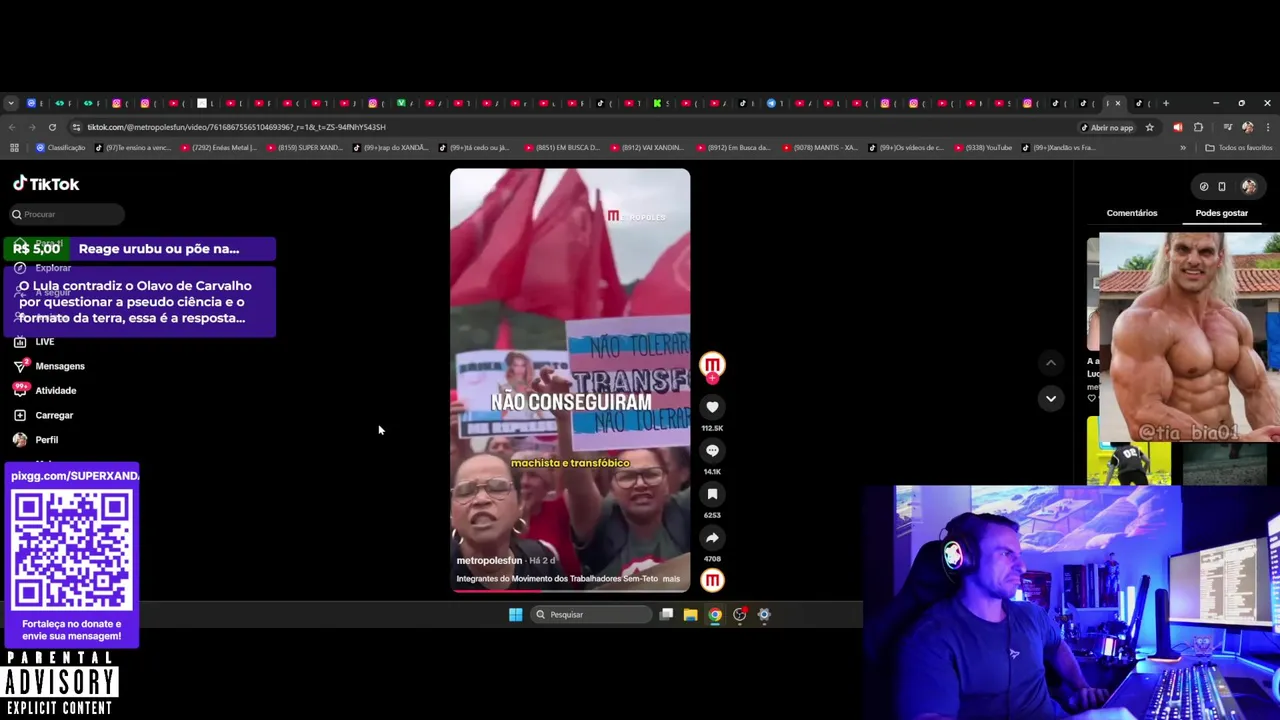This screenshot has width=1280, height=720.
Task: Open LIVE in the sidebar
Action: pyautogui.click(x=34, y=342)
